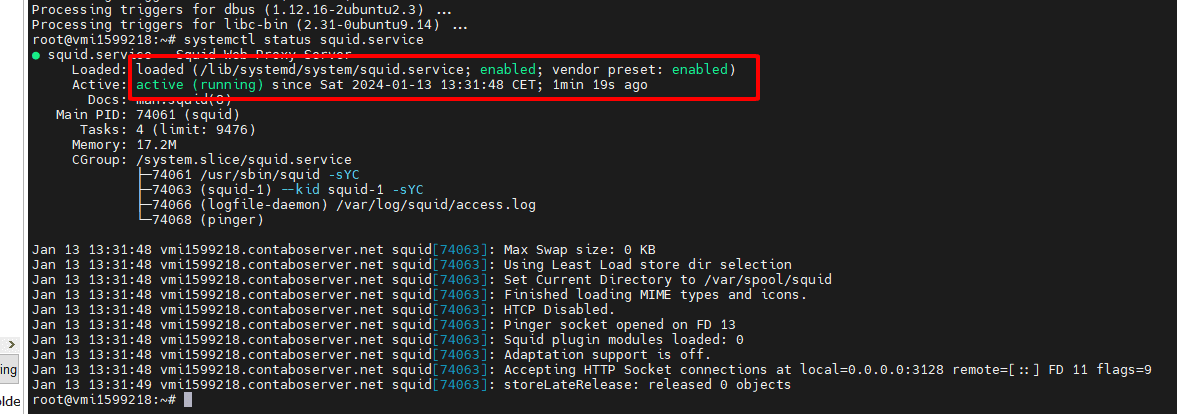The image size is (1177, 414).
Task: Click the "Accepting HTTP Socket connections" log line
Action: click(592, 370)
